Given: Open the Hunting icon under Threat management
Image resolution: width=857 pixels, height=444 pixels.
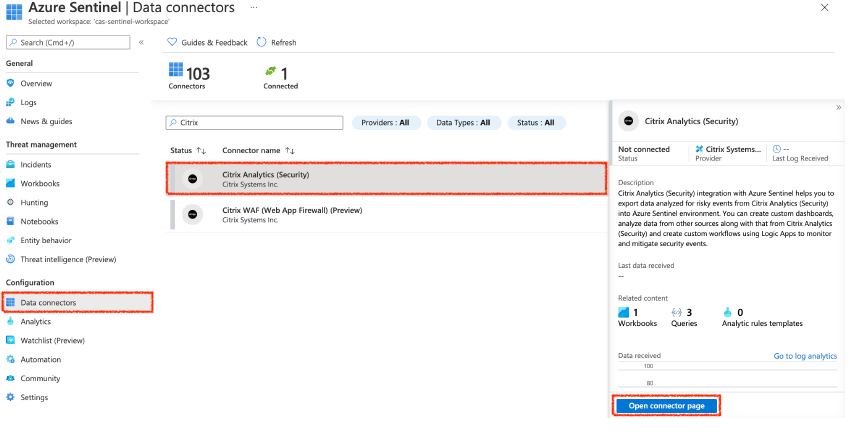Looking at the screenshot, I should 11,203.
